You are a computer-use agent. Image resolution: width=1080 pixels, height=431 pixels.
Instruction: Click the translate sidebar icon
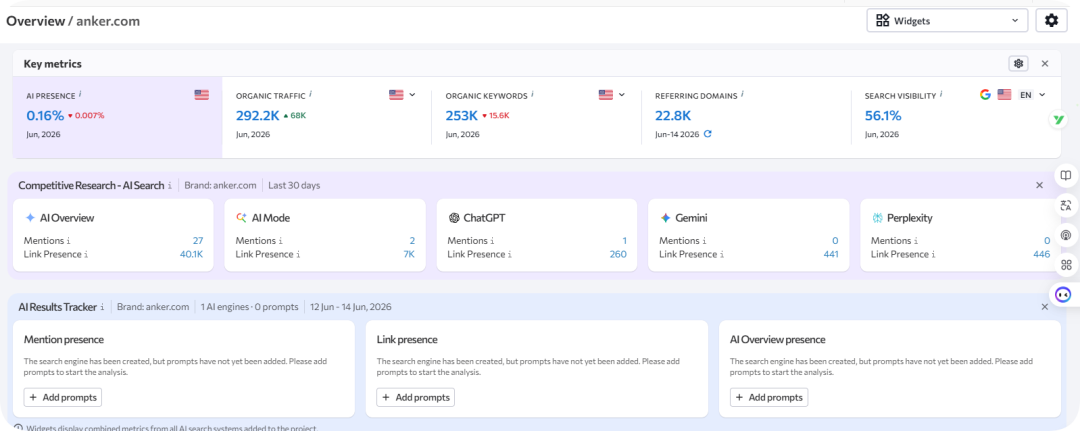tap(1066, 205)
